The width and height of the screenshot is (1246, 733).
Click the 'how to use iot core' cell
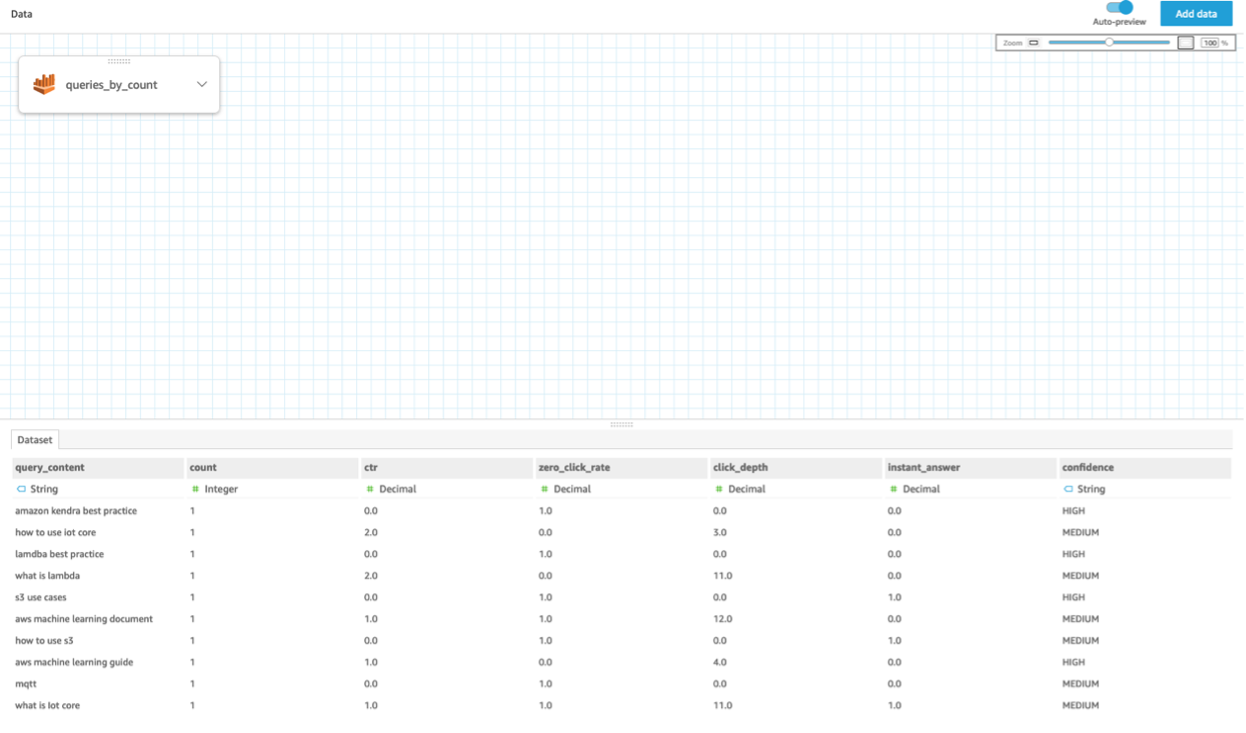point(56,532)
